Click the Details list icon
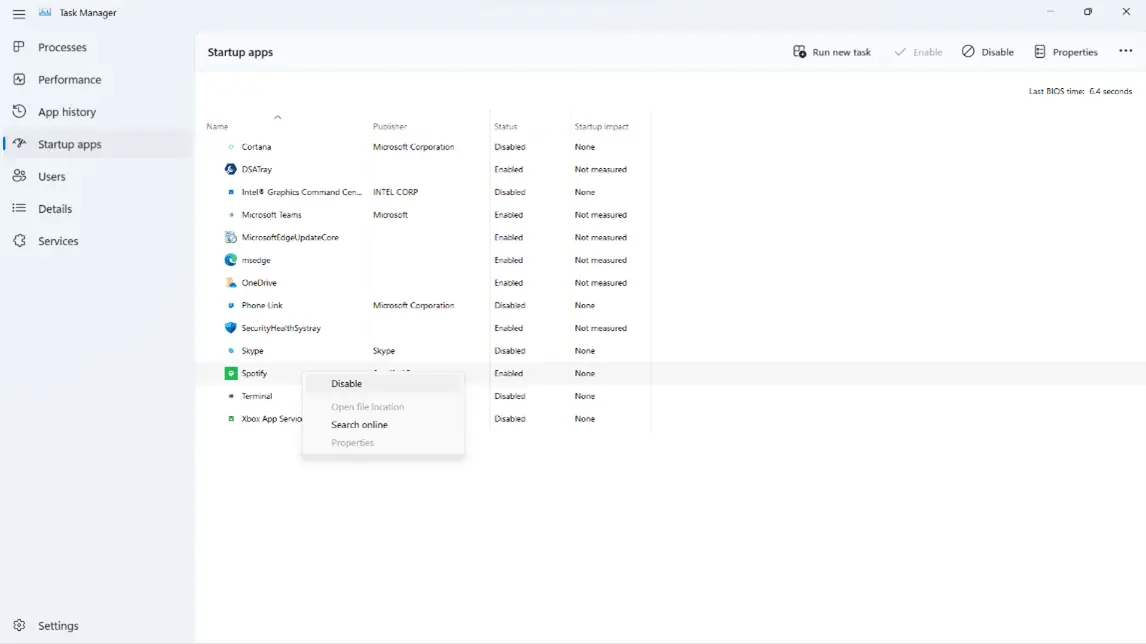1146x644 pixels. pyautogui.click(x=20, y=208)
